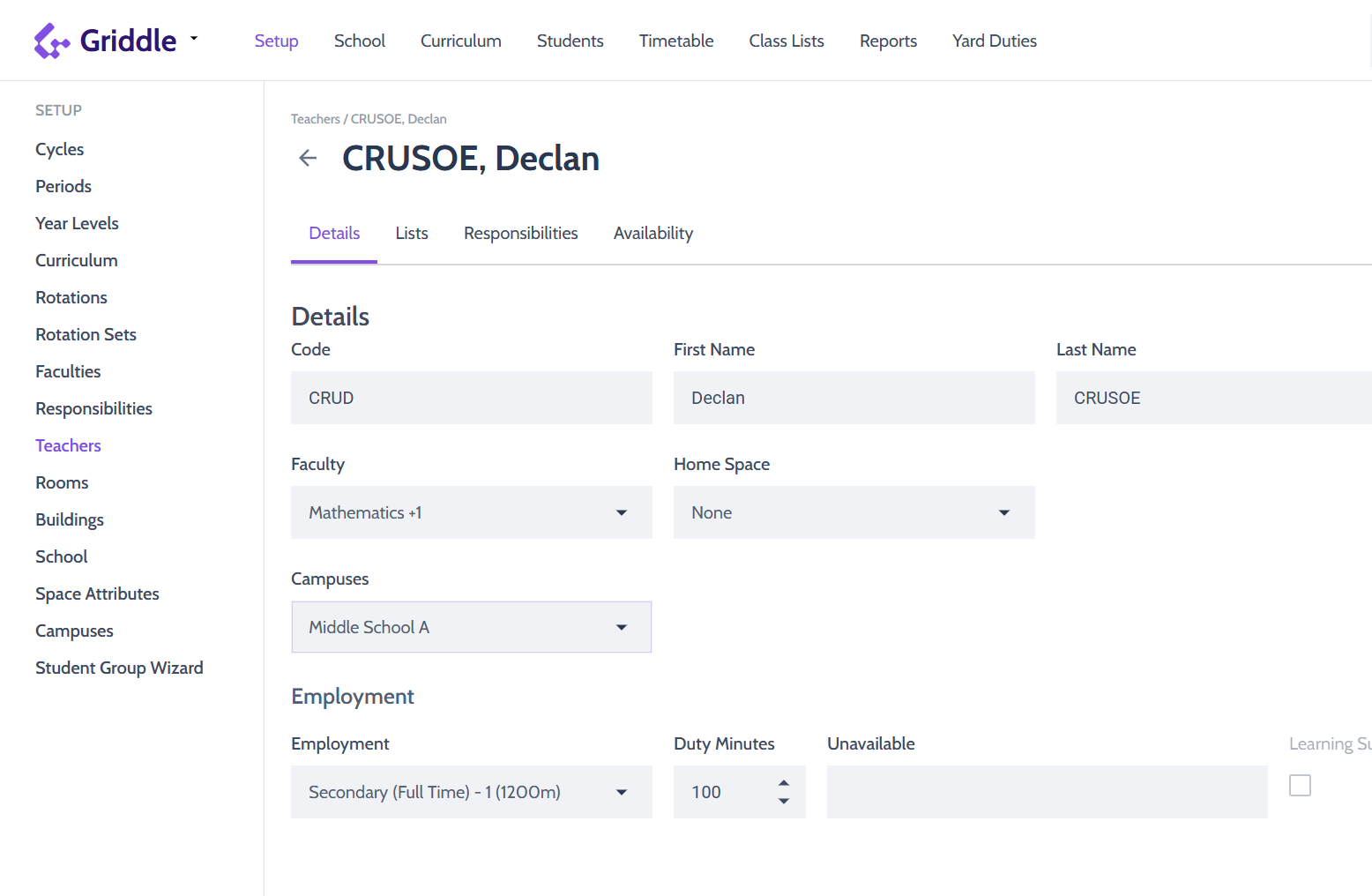This screenshot has width=1372, height=896.
Task: Open the dropdown caret next to Griddle
Action: coord(194,39)
